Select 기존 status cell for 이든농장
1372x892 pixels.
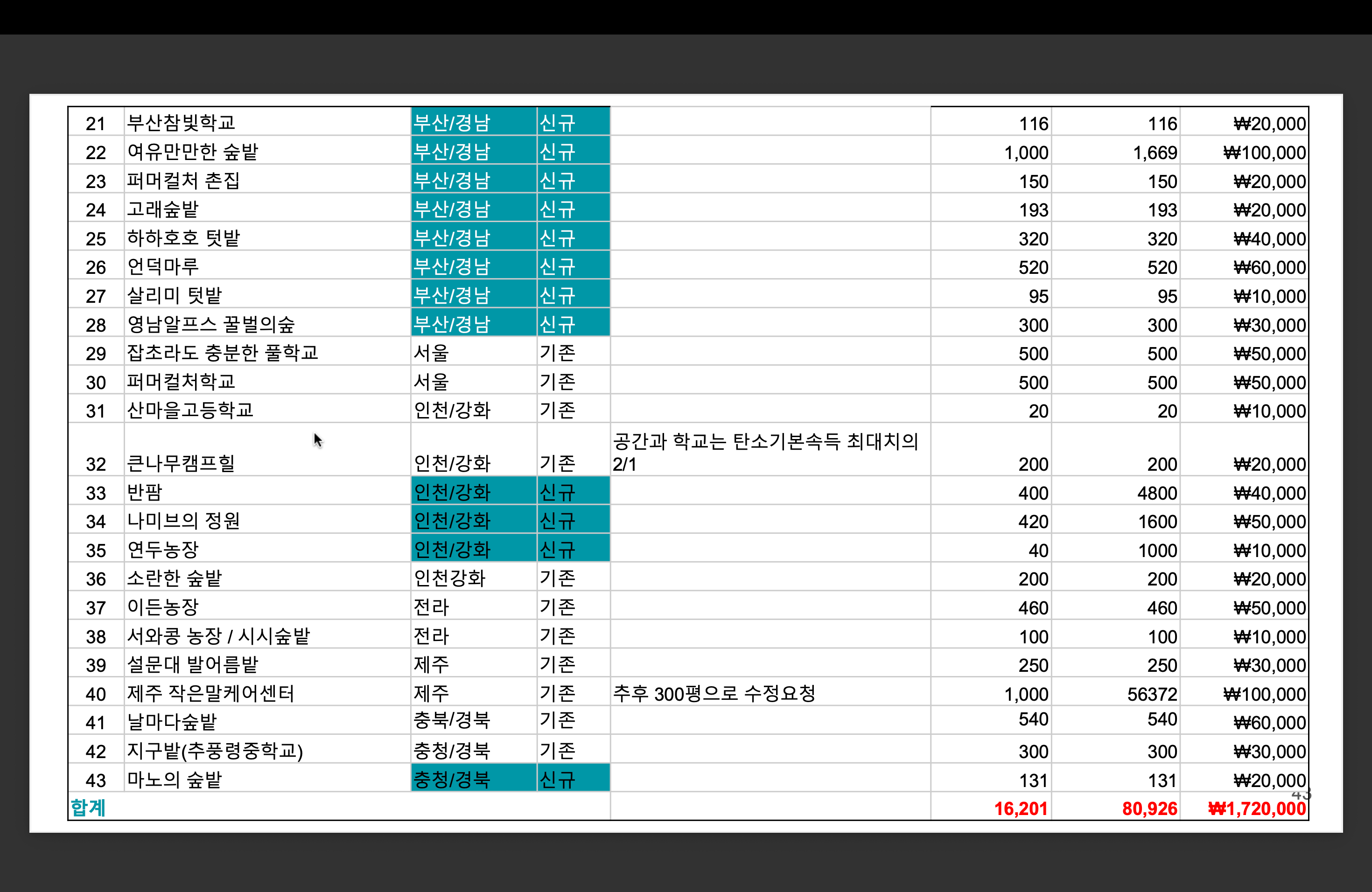coord(557,607)
